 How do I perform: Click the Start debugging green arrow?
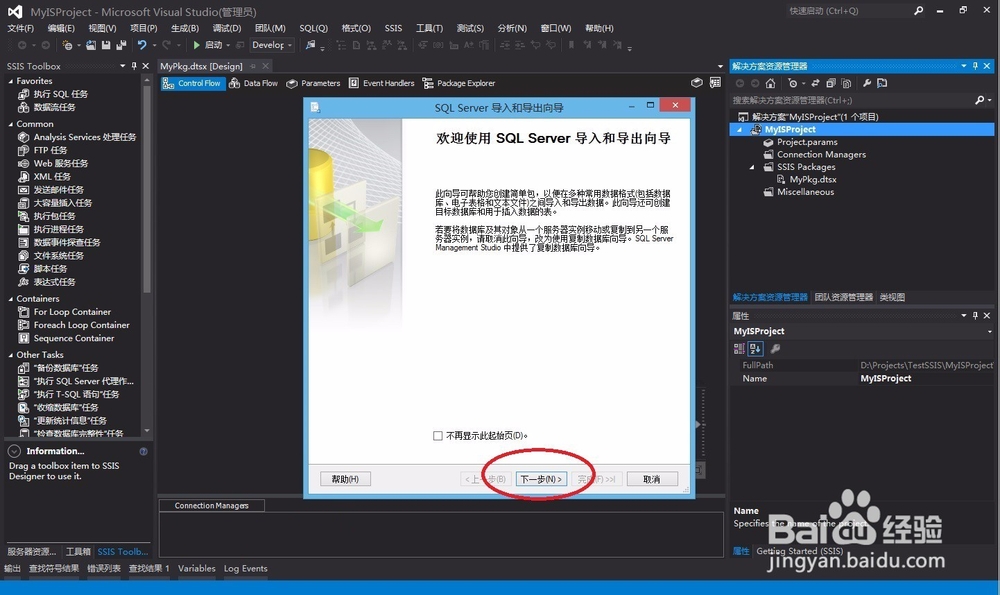point(196,45)
